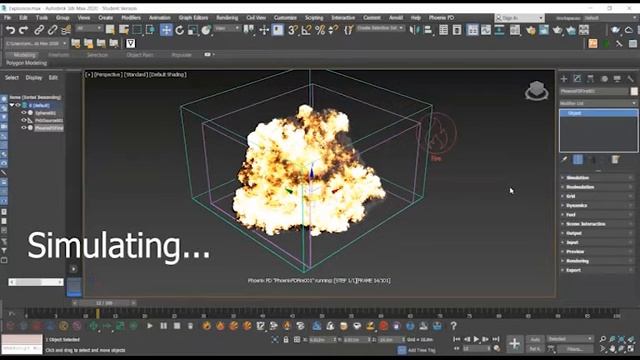Viewport: 640px width, 360px height.
Task: Open the File menu
Action: pos(7,18)
